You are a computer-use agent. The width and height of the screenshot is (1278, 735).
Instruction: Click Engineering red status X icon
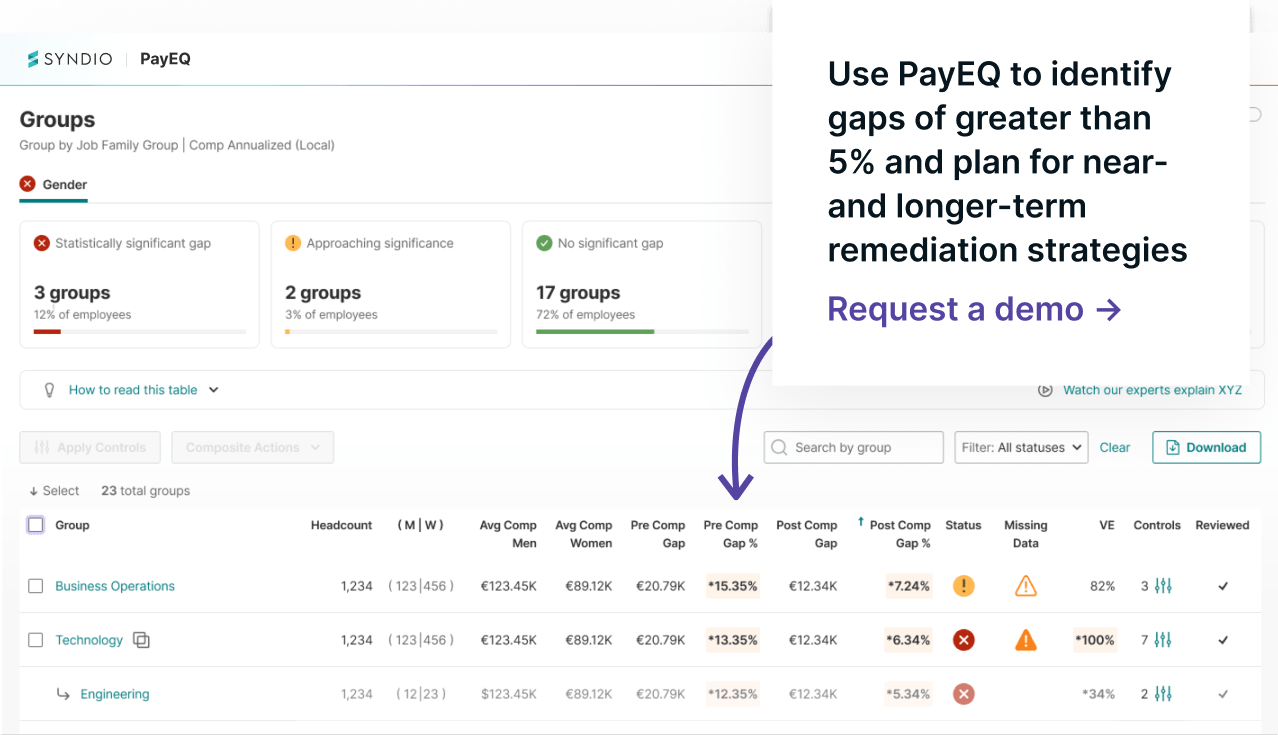(963, 694)
